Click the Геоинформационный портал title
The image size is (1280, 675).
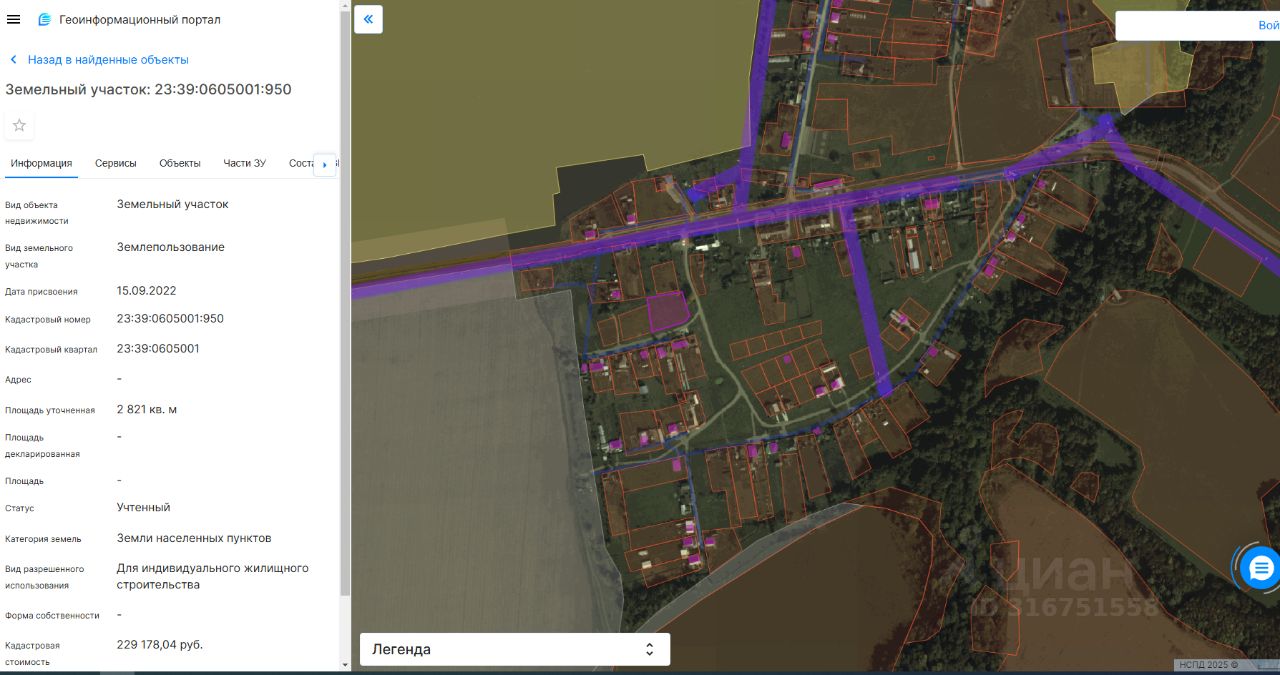tap(140, 20)
